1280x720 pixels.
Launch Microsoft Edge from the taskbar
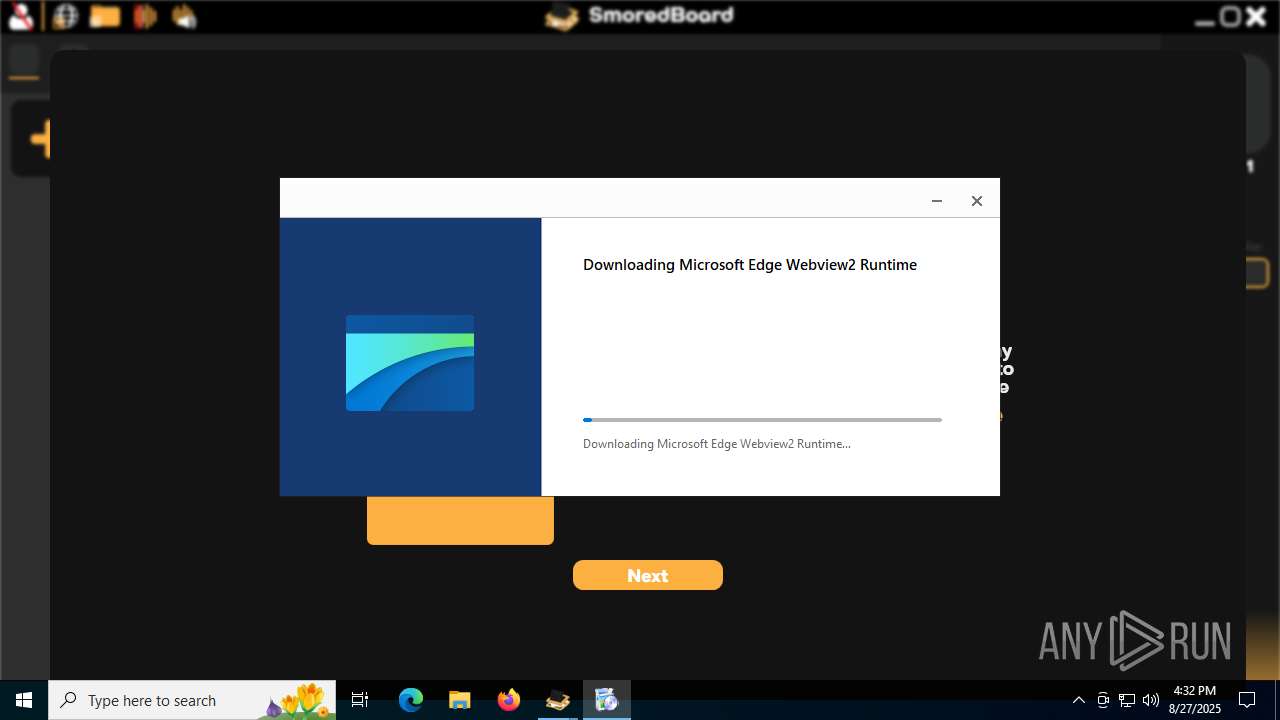pyautogui.click(x=411, y=700)
